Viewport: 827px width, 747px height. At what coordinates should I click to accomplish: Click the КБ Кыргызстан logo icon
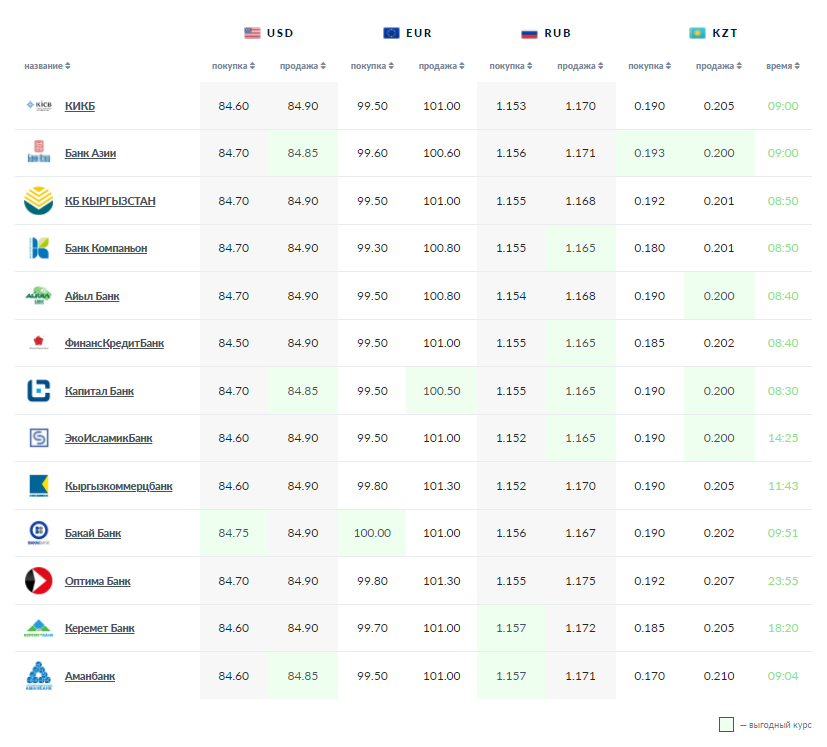(38, 201)
